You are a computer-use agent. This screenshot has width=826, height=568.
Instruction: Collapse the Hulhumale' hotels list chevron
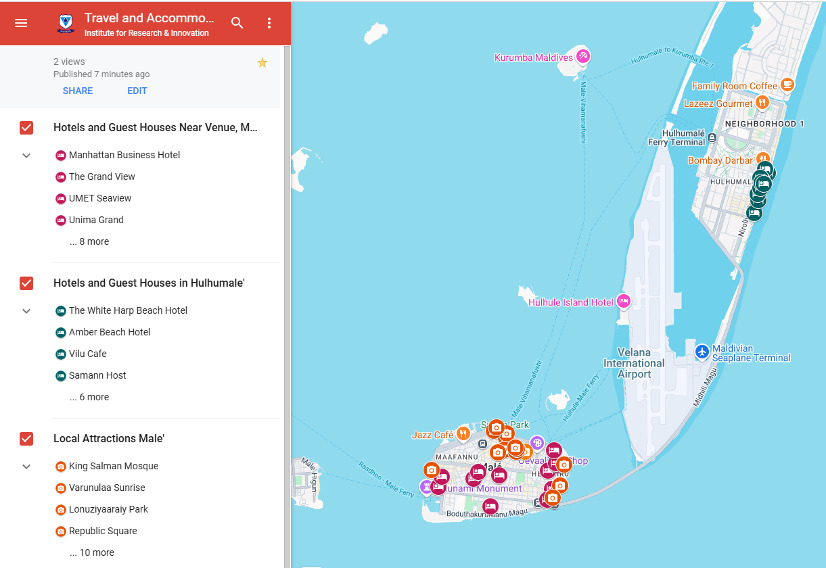pos(27,311)
